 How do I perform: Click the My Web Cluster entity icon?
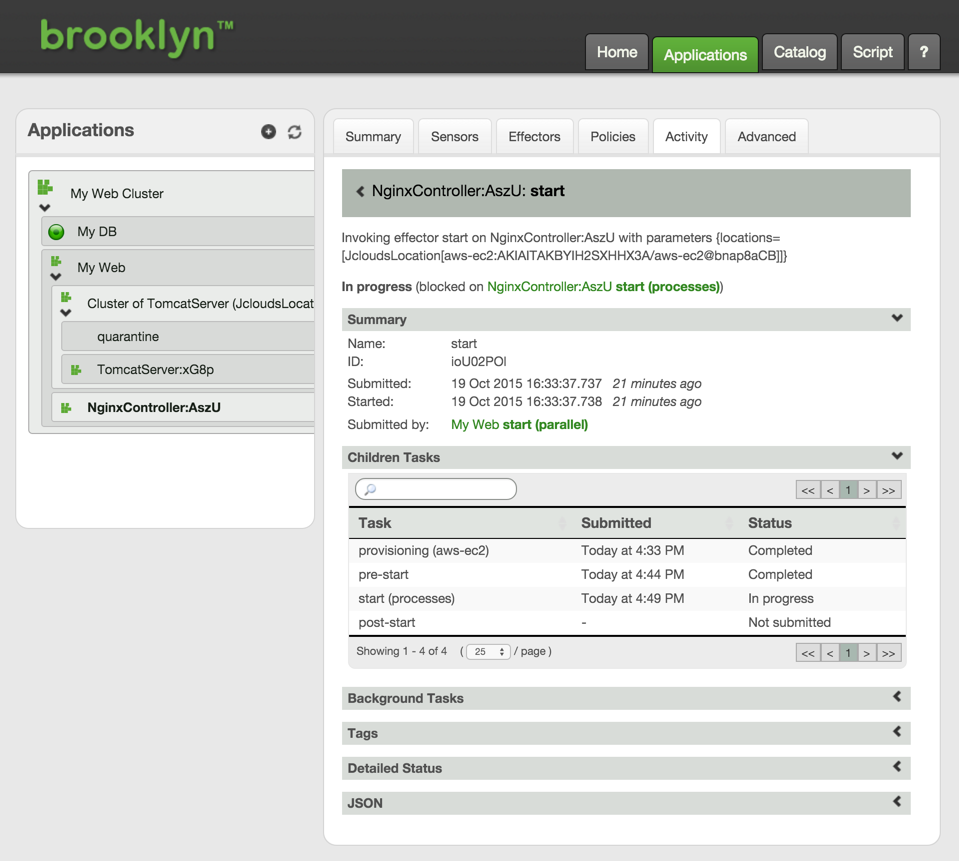45,187
